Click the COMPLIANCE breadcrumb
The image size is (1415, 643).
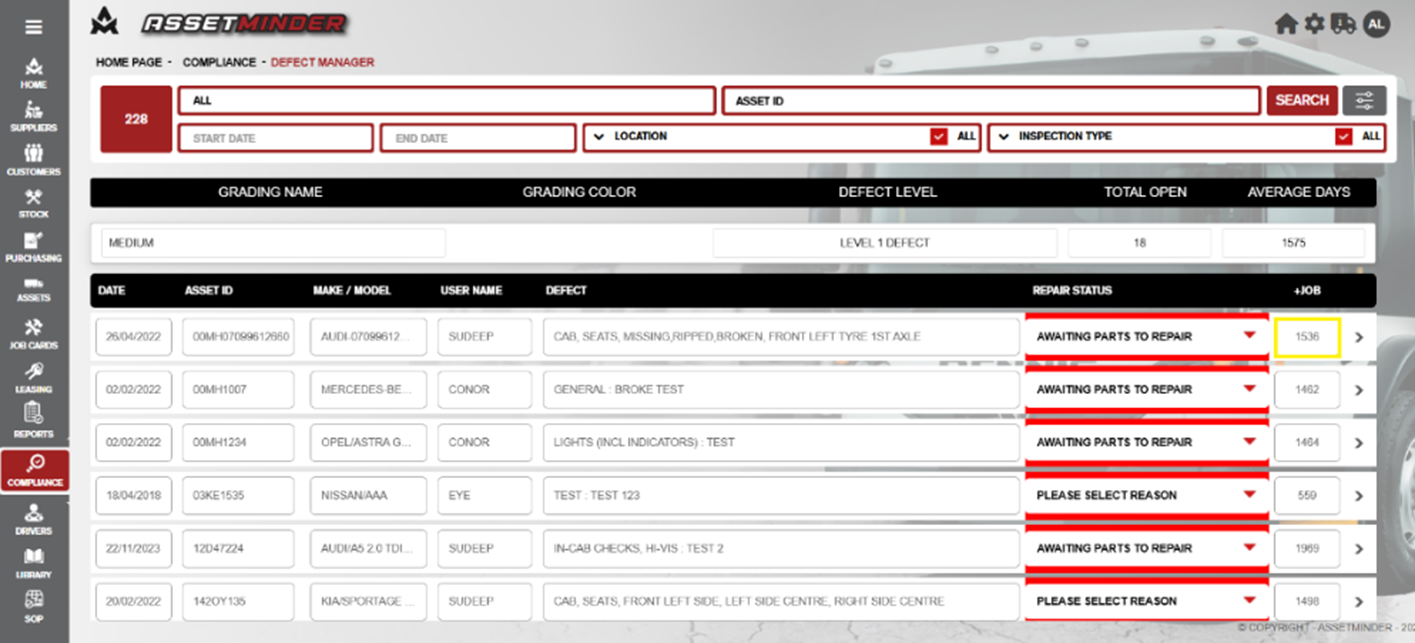click(x=219, y=62)
